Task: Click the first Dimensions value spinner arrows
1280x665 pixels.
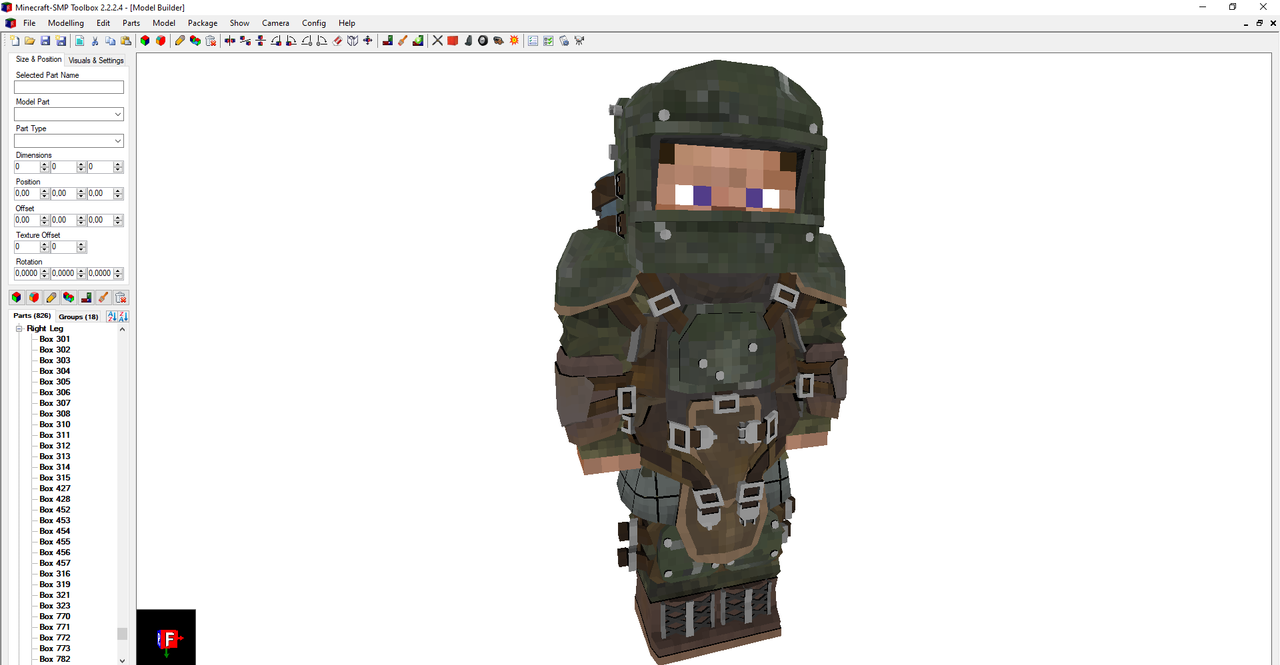Action: coord(45,167)
